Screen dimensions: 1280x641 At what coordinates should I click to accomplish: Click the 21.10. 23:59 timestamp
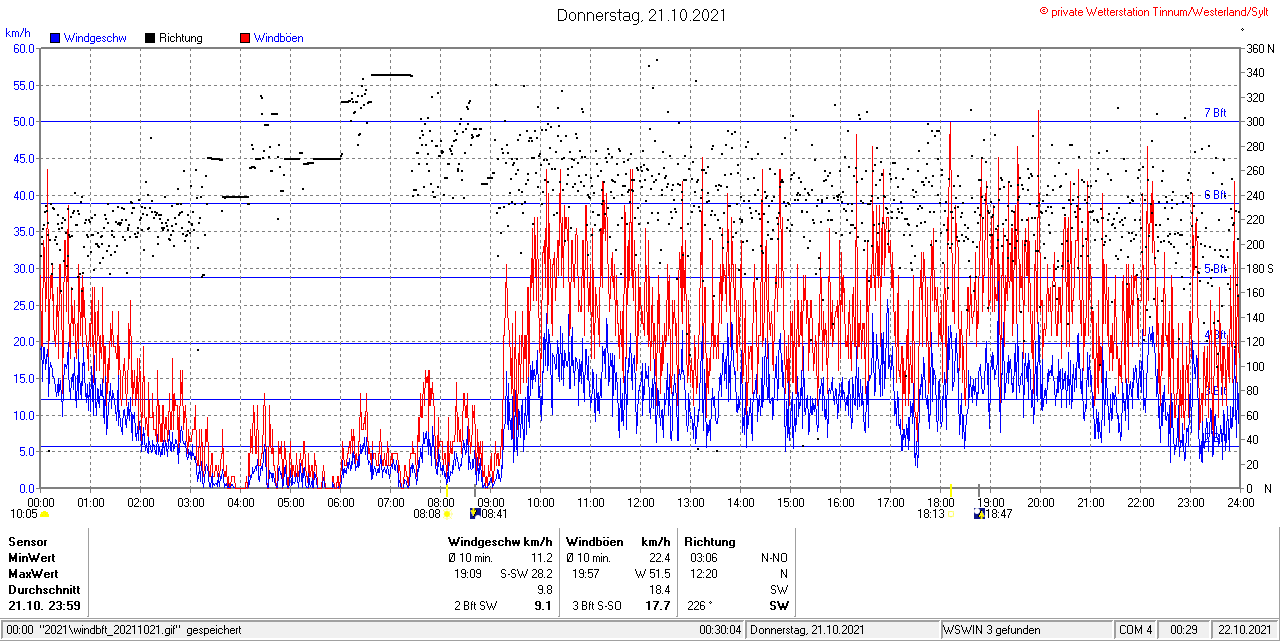pyautogui.click(x=45, y=606)
